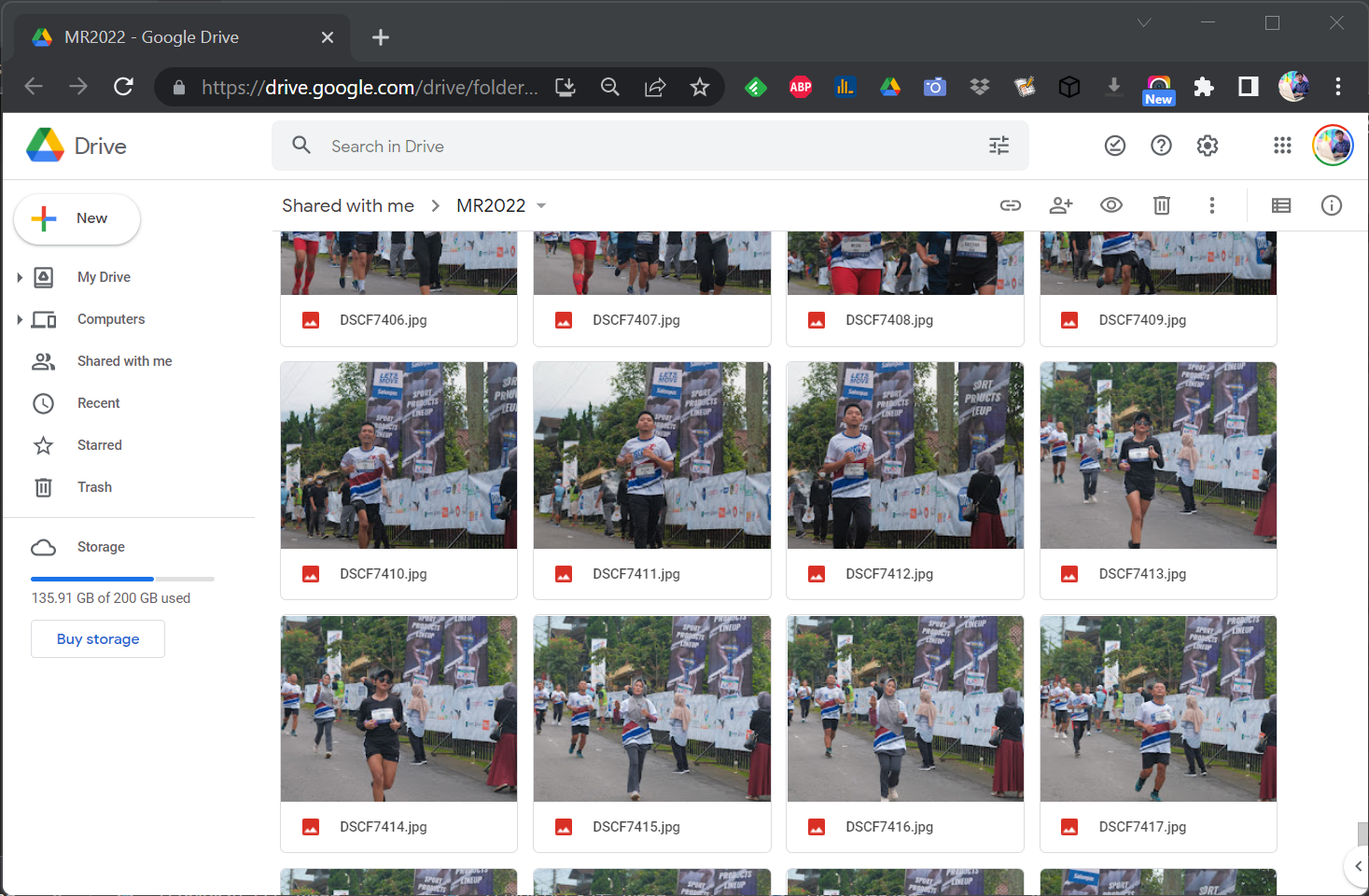This screenshot has height=896, width=1369.
Task: Click the storage usage progress bar
Action: [122, 579]
